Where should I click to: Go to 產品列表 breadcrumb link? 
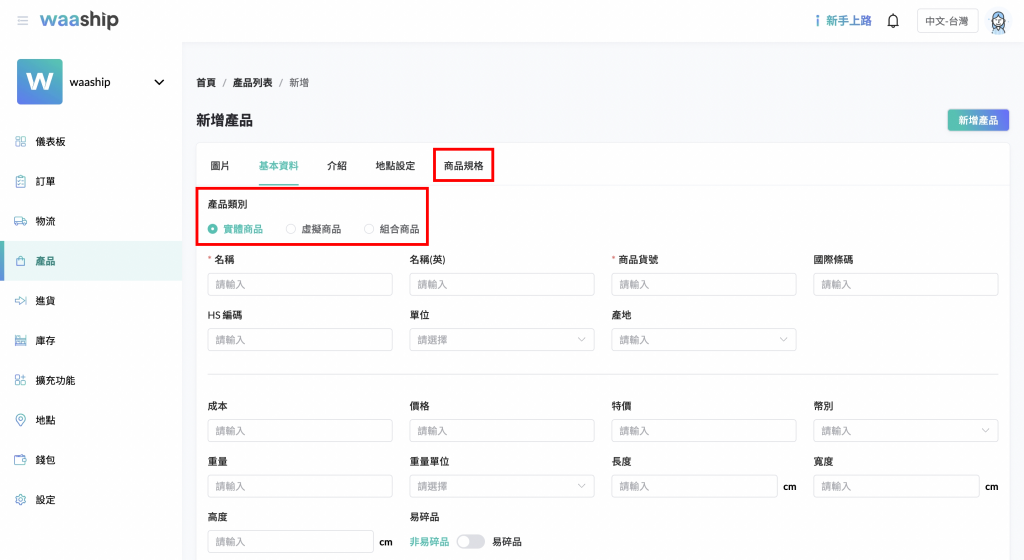click(x=252, y=83)
